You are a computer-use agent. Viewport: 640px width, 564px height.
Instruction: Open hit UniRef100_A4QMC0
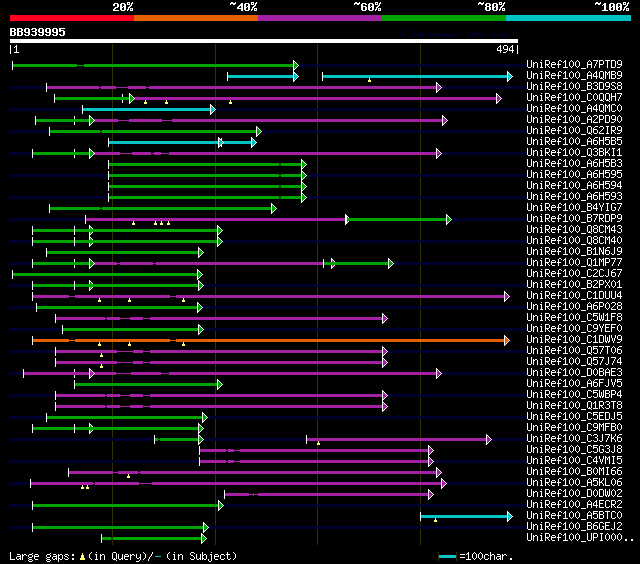[x=574, y=108]
